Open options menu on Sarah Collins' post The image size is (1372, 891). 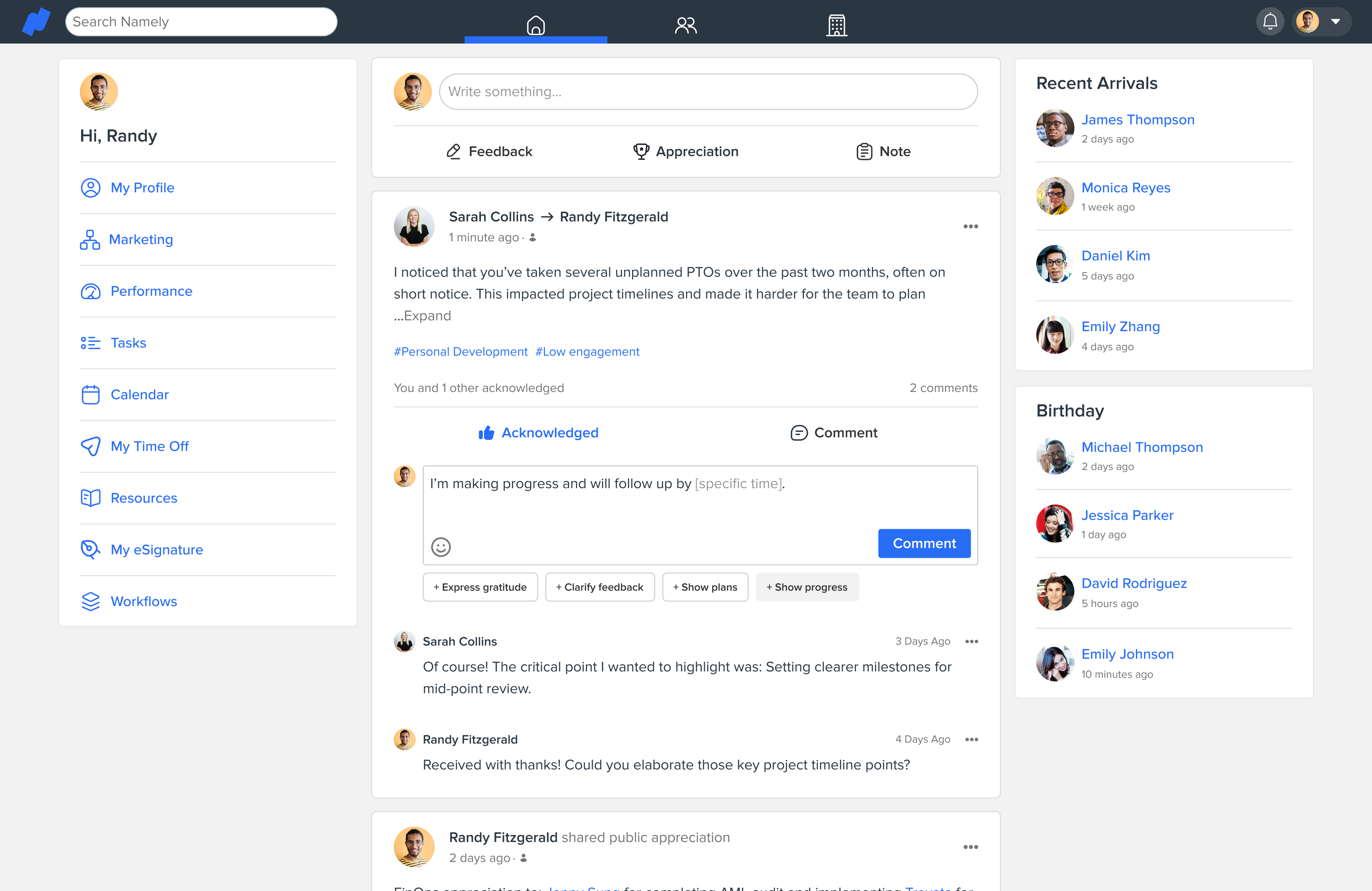tap(970, 226)
